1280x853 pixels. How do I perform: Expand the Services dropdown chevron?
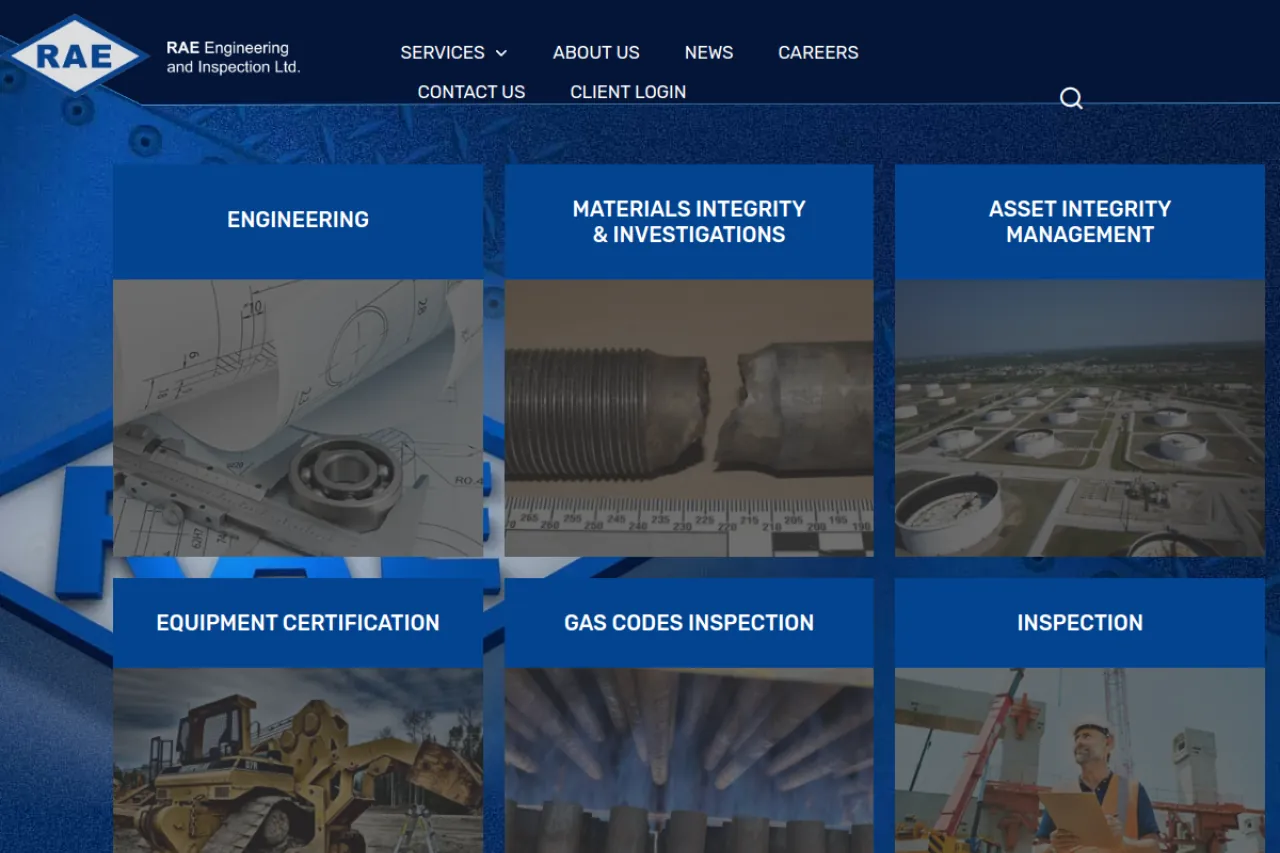click(x=501, y=53)
